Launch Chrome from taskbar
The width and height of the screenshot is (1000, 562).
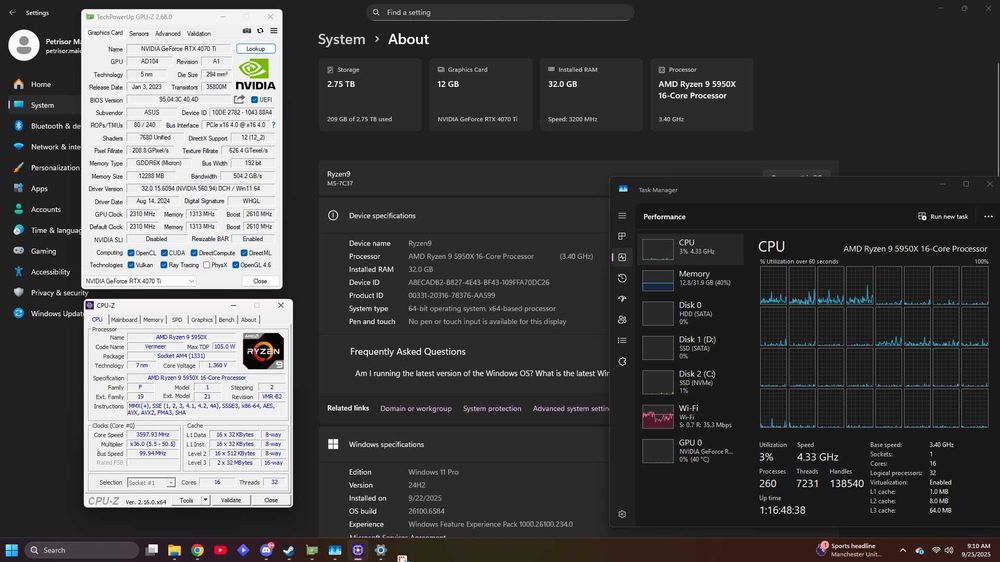(x=197, y=550)
